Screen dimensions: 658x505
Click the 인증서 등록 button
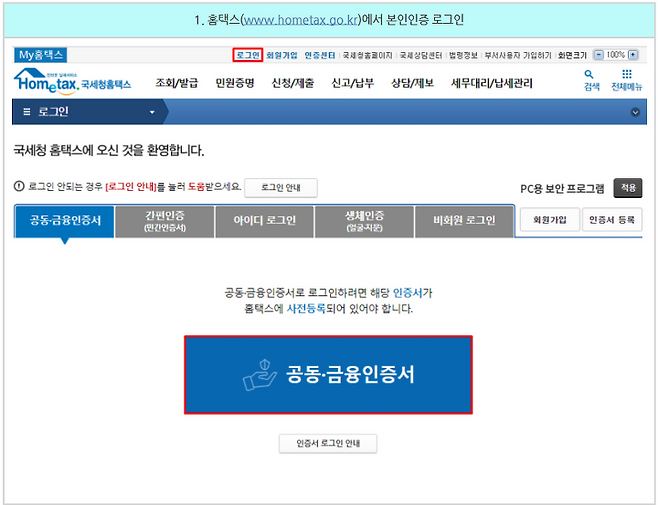point(612,220)
